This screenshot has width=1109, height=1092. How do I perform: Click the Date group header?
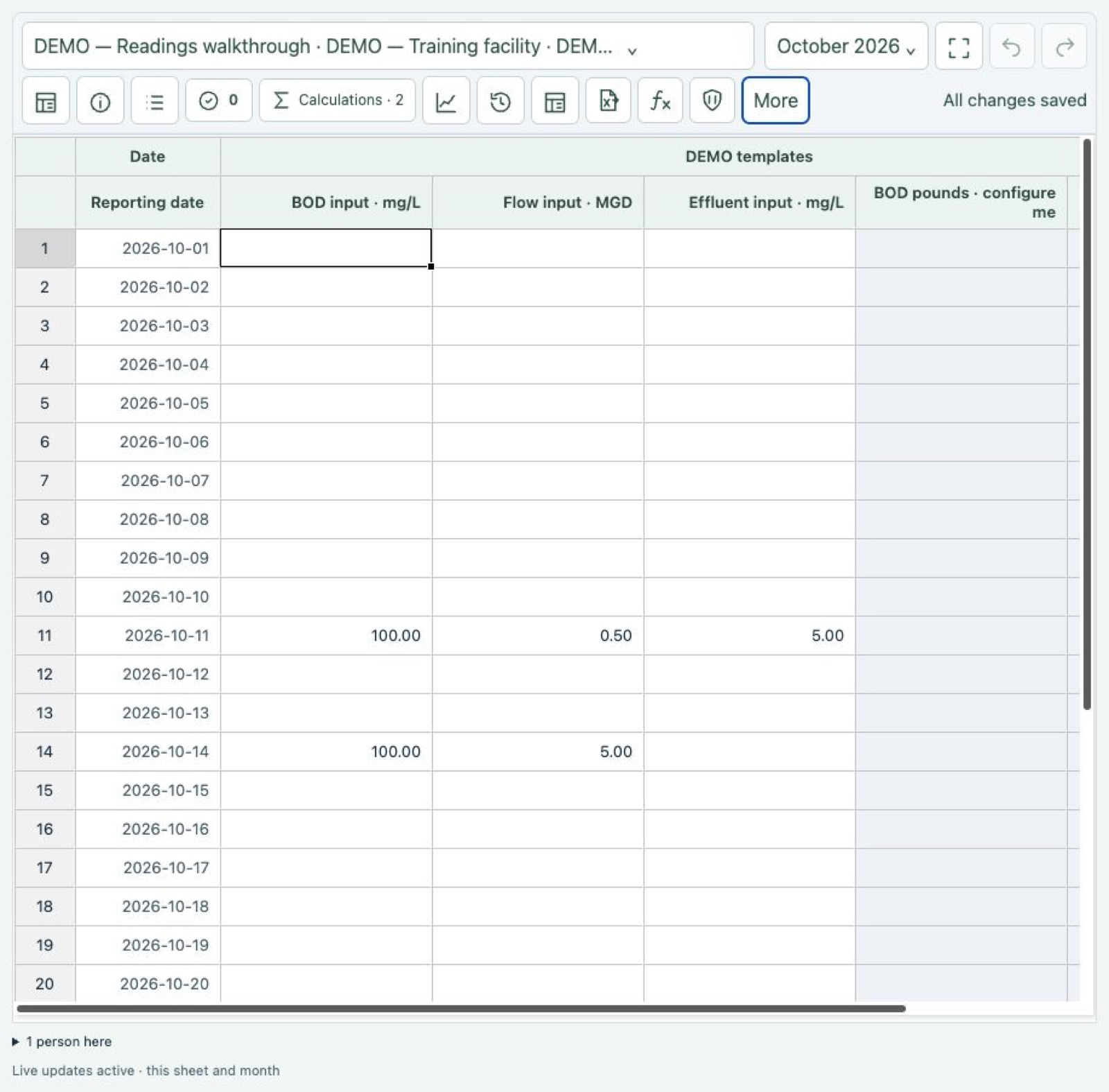pos(148,157)
